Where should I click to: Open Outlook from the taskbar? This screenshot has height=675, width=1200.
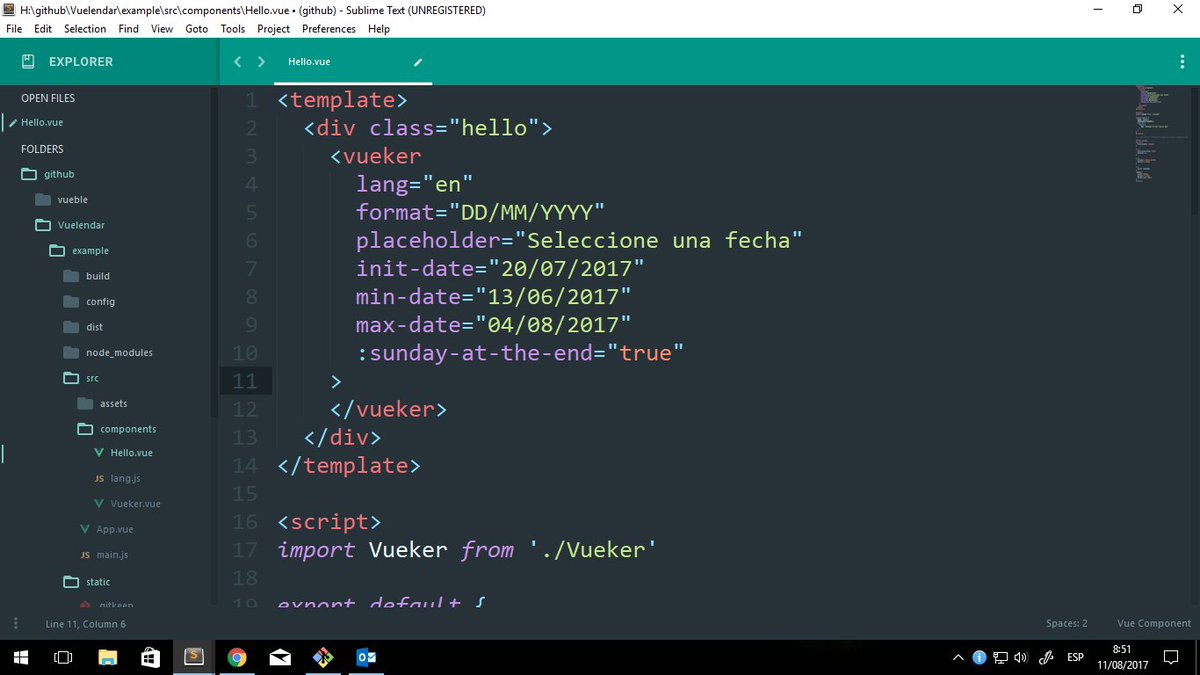366,657
